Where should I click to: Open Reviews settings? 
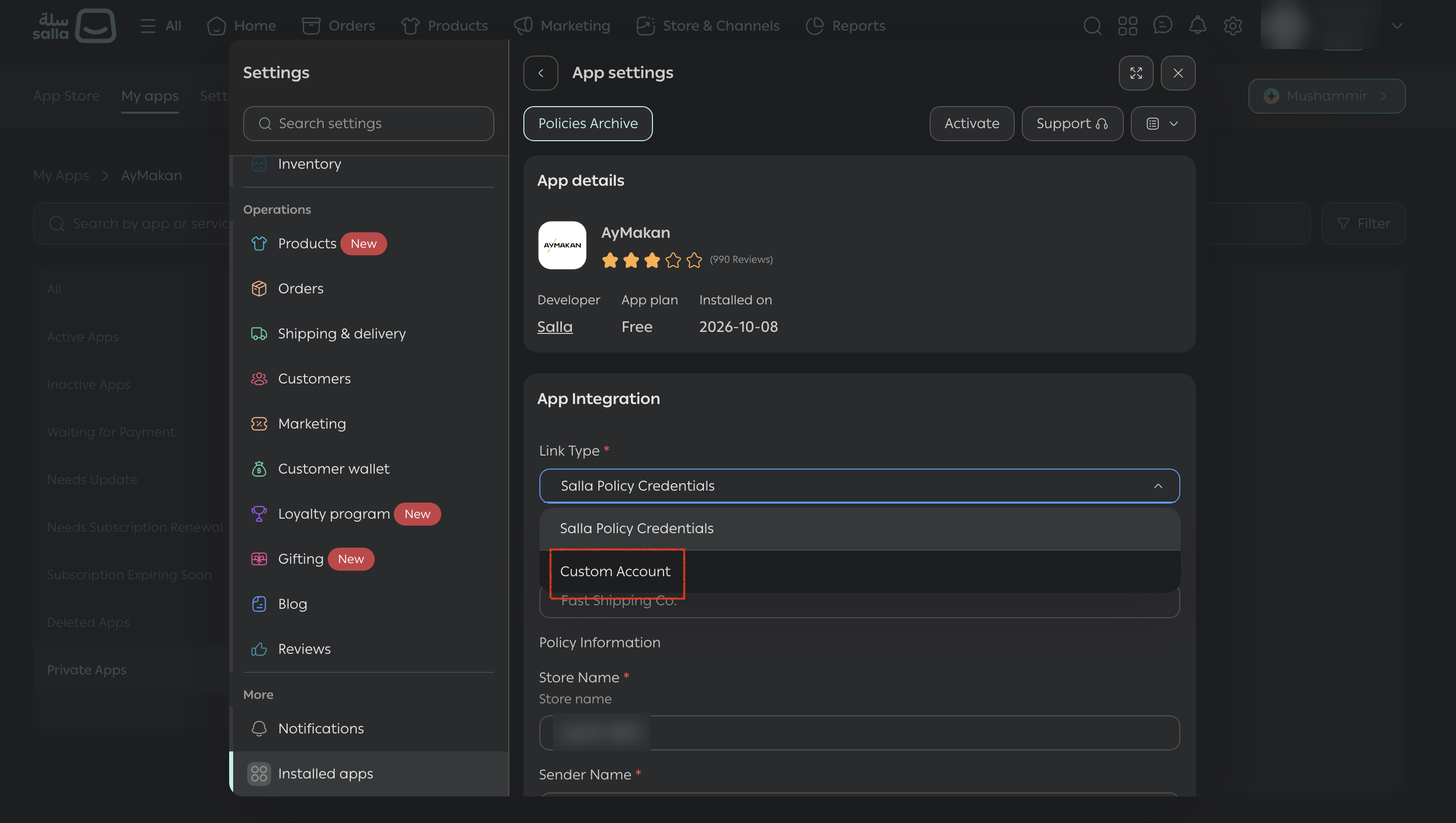tap(368, 649)
